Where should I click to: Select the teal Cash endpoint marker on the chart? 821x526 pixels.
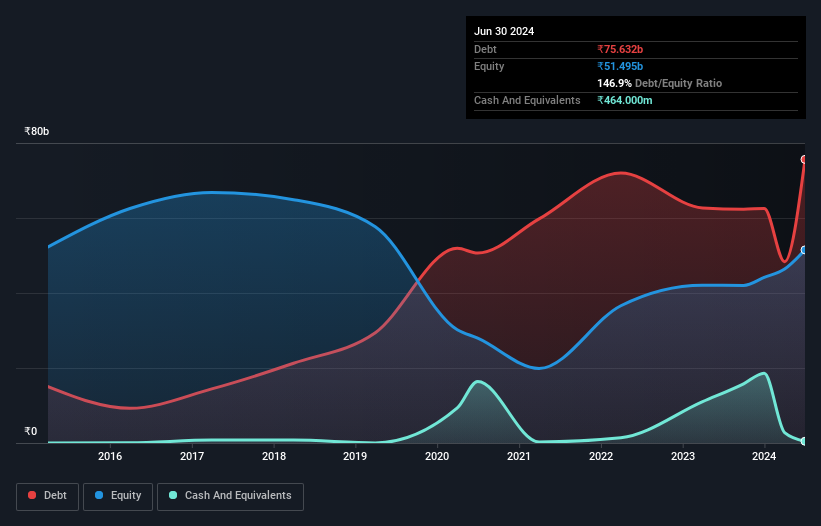804,441
